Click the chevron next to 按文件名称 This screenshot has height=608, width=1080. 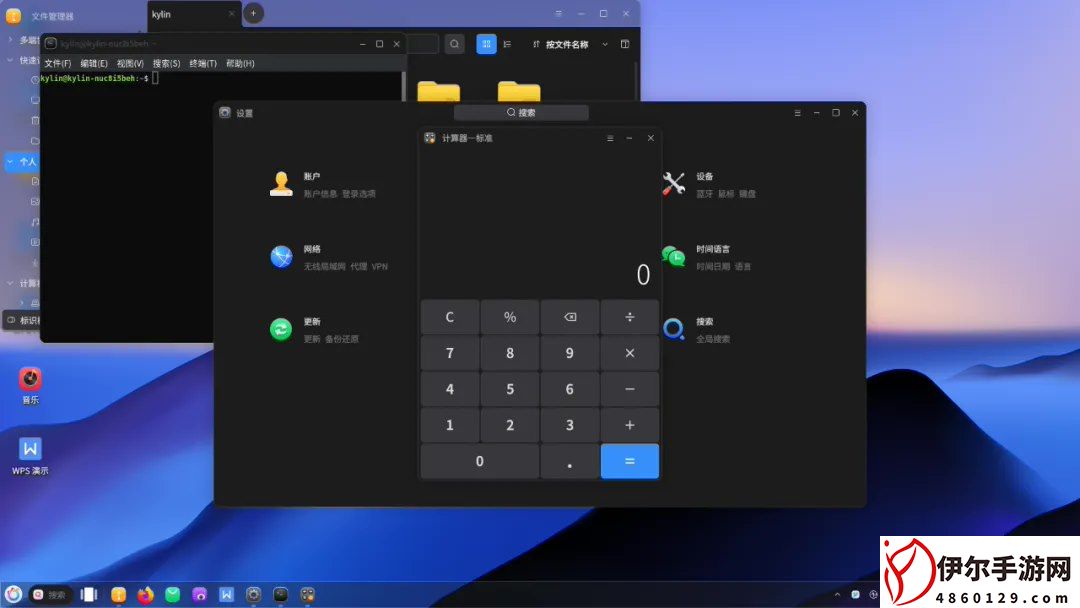(605, 44)
